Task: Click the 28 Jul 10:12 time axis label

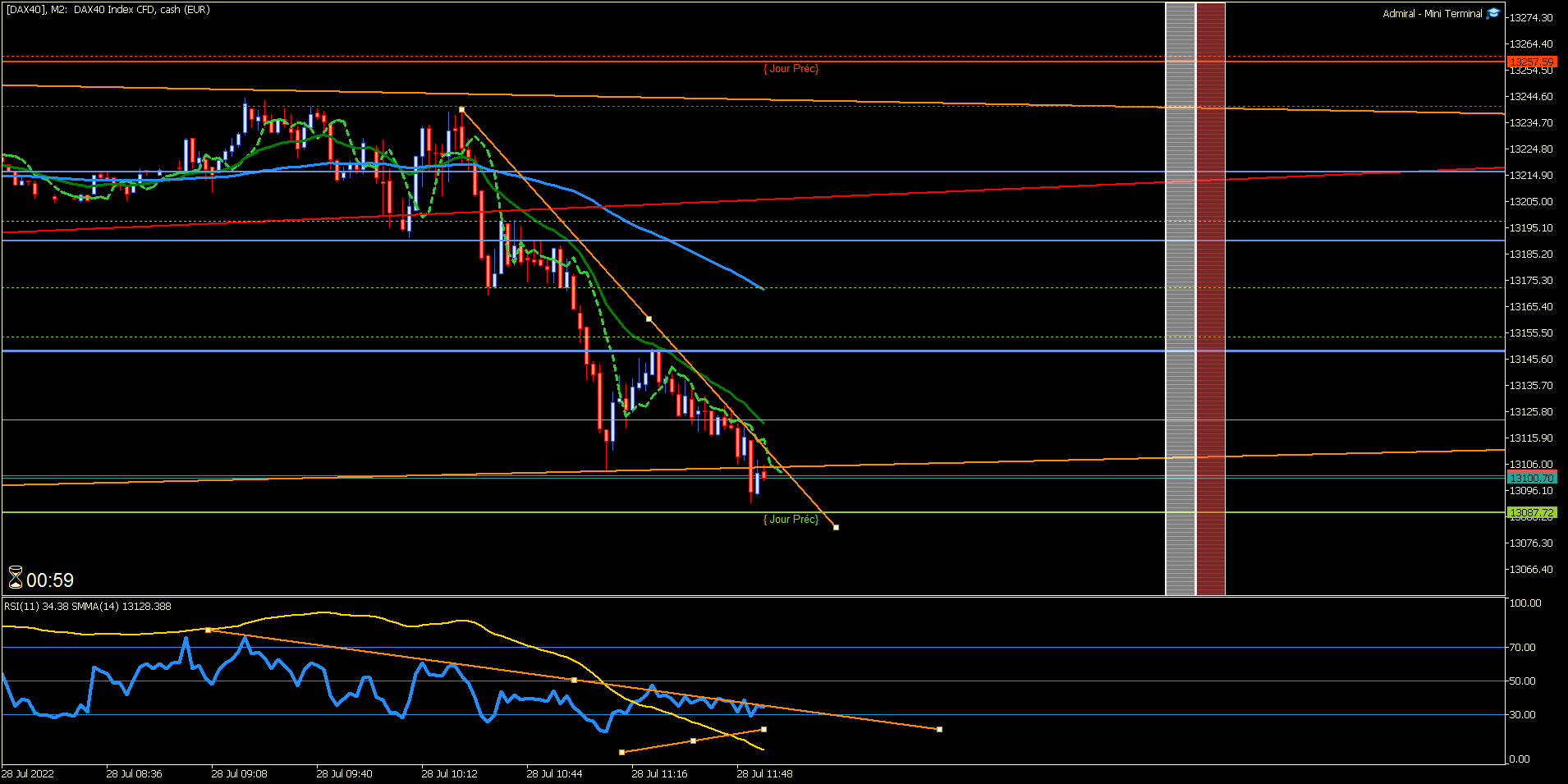Action: click(x=449, y=773)
